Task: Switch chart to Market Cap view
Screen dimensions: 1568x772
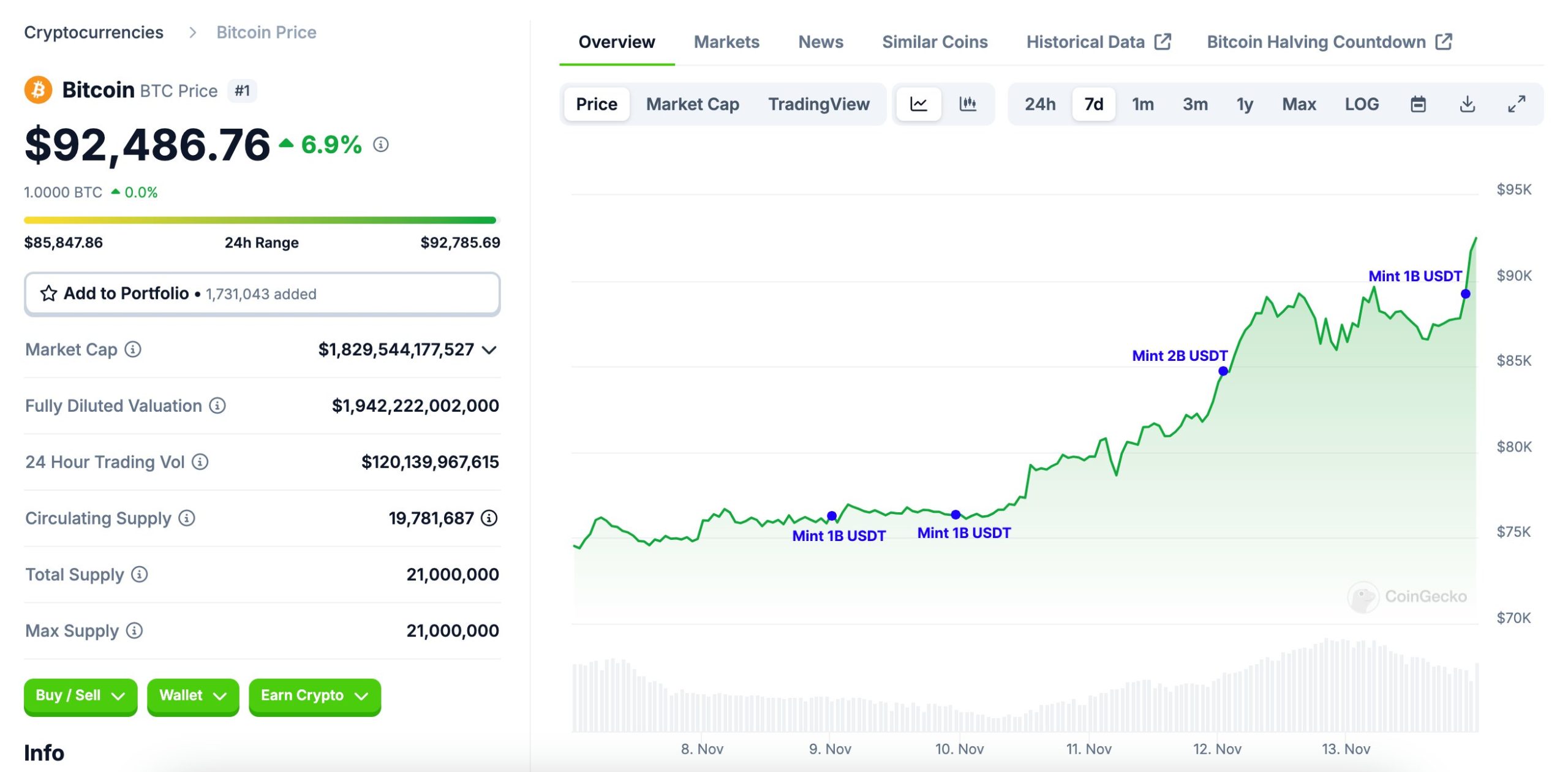Action: coord(692,104)
